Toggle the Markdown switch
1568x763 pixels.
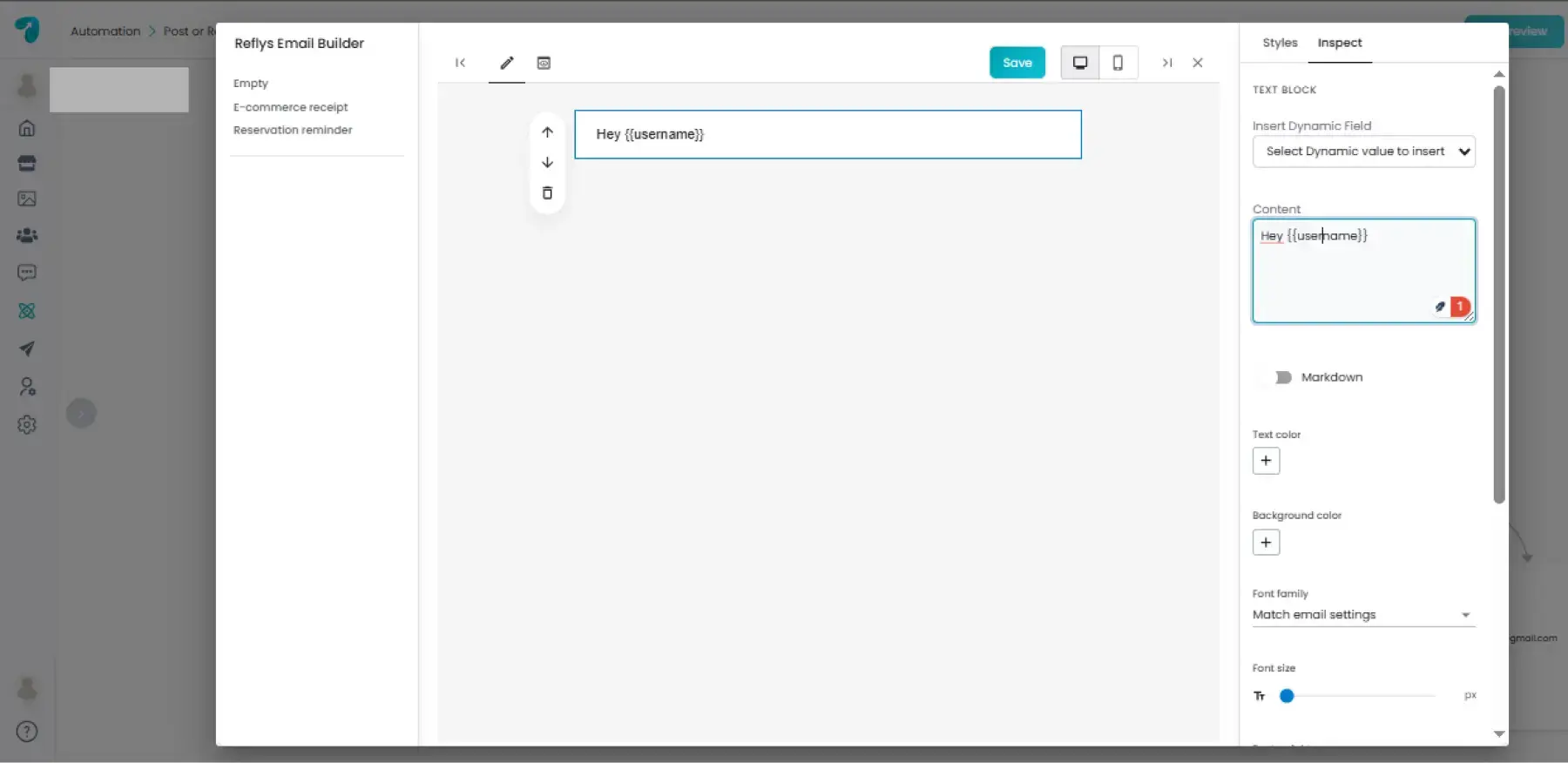click(x=1281, y=377)
